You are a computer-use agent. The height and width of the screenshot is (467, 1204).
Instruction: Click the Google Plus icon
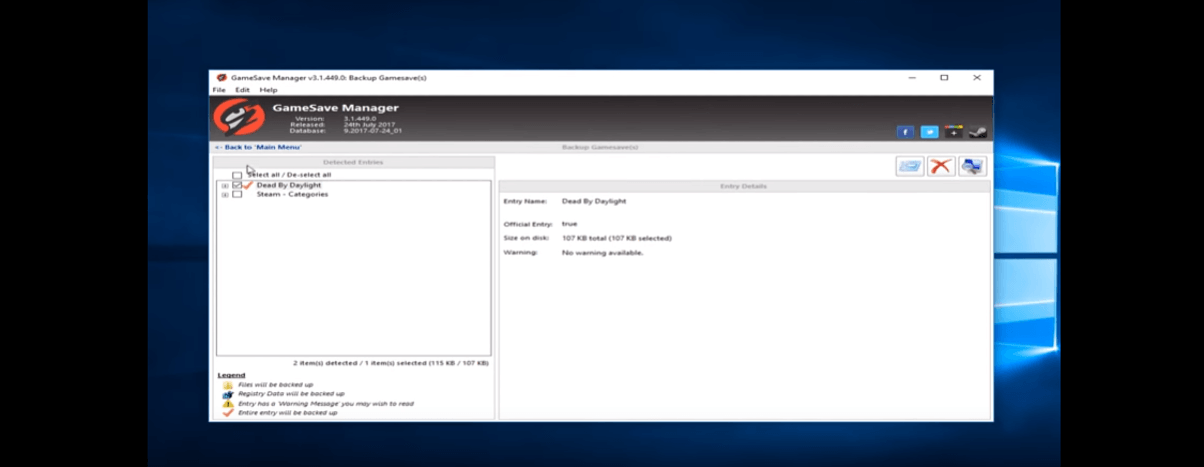954,132
